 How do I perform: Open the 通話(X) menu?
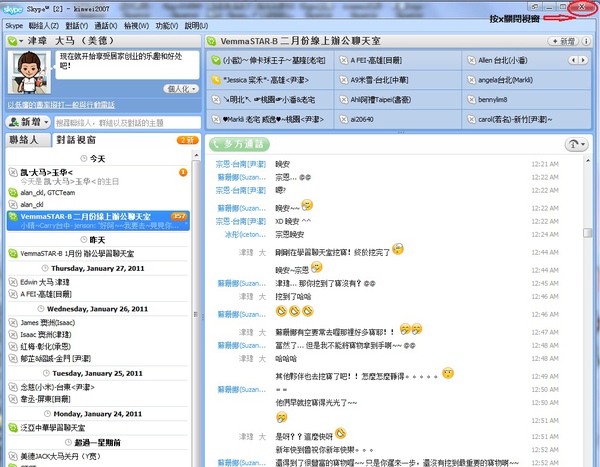(x=106, y=26)
